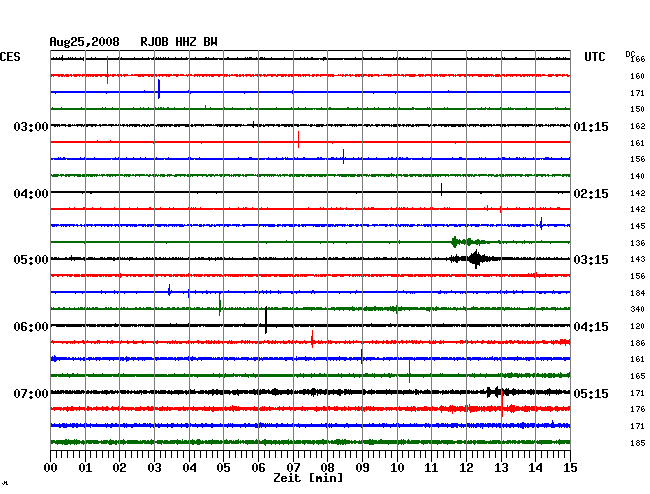The width and height of the screenshot is (650, 494).
Task: Click the 02:15 UTC time label
Action: [x=591, y=194]
